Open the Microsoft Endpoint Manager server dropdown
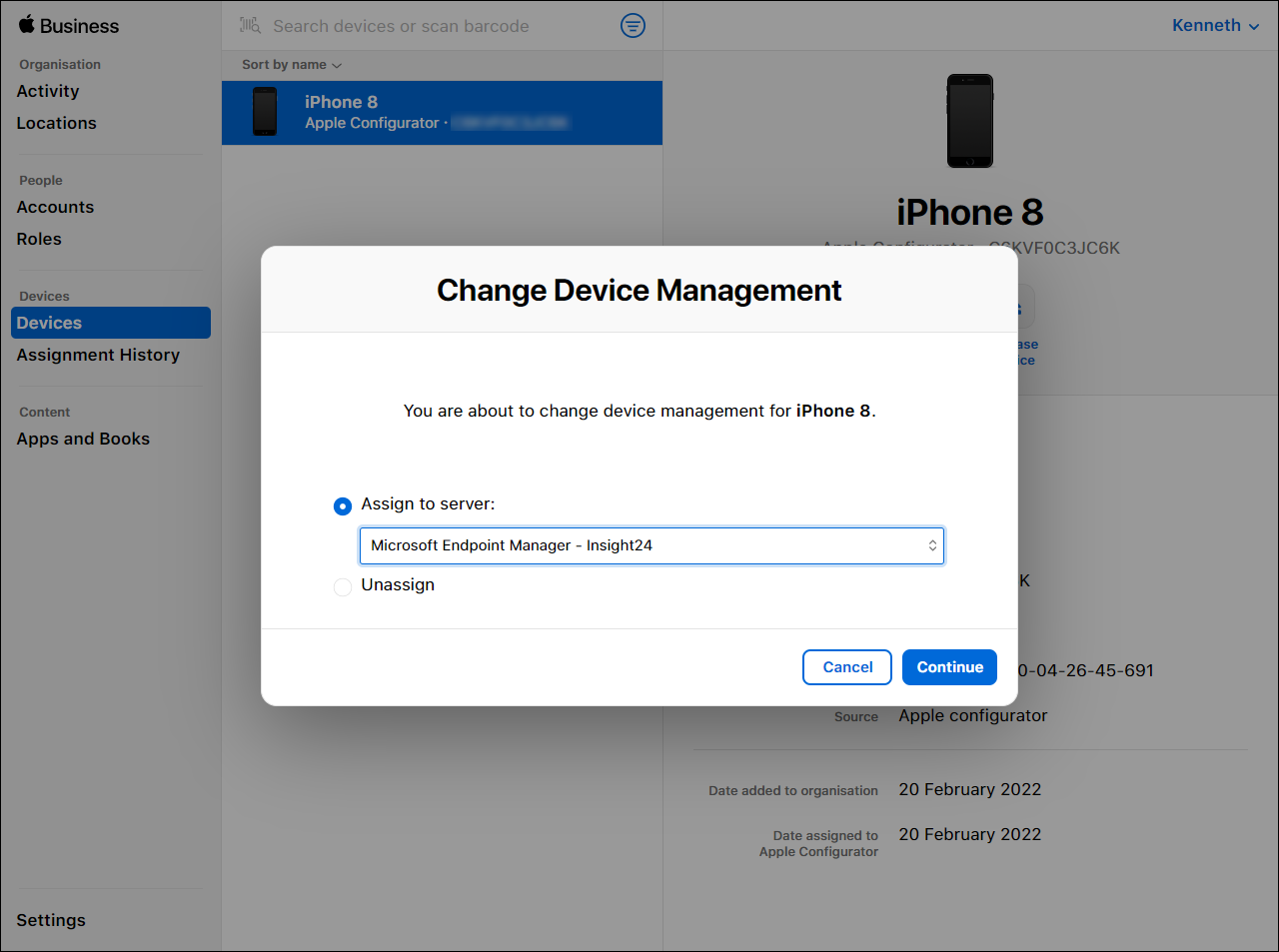The height and width of the screenshot is (952, 1279). click(x=651, y=545)
